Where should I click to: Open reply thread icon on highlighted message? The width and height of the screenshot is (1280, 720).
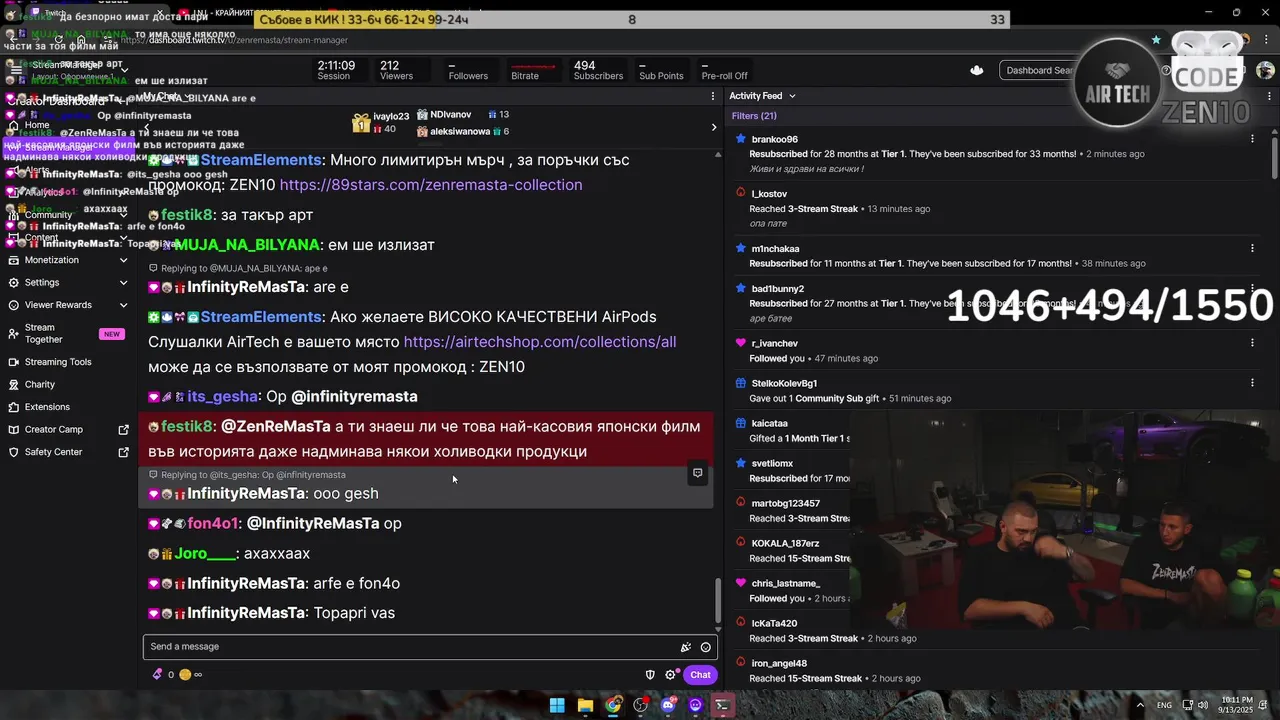(x=698, y=473)
